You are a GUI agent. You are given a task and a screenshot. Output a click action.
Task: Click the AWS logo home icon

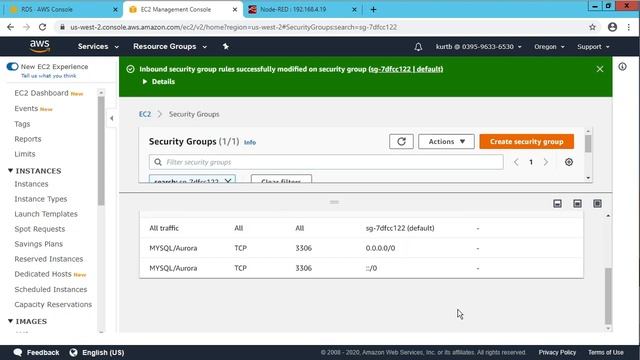tap(40, 47)
